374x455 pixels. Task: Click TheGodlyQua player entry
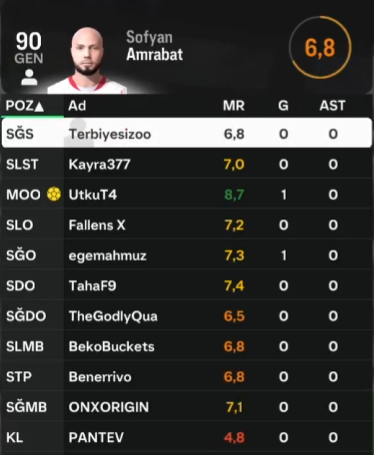click(x=187, y=316)
